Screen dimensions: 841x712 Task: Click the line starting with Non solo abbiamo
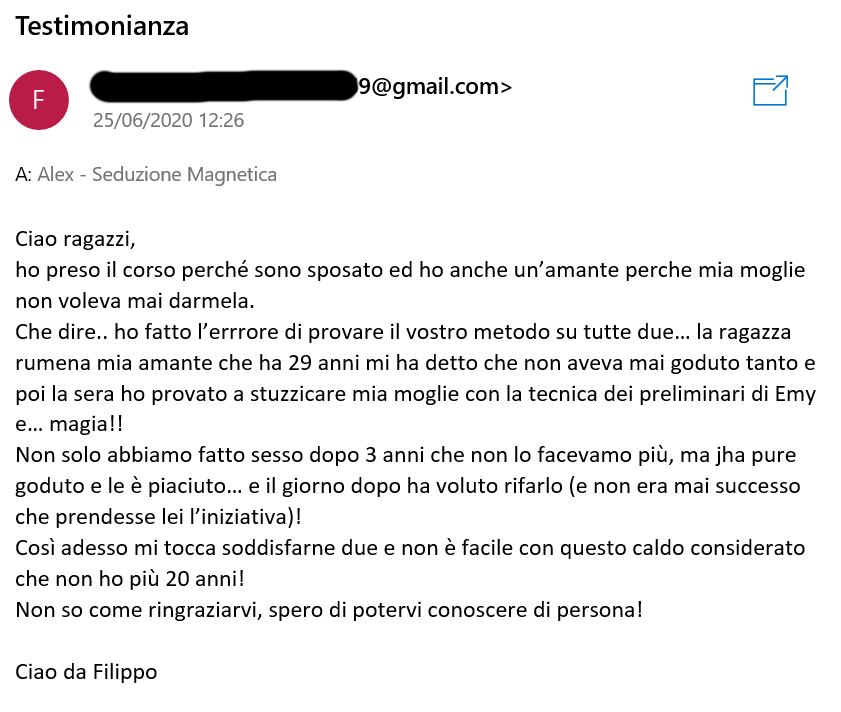click(x=405, y=456)
